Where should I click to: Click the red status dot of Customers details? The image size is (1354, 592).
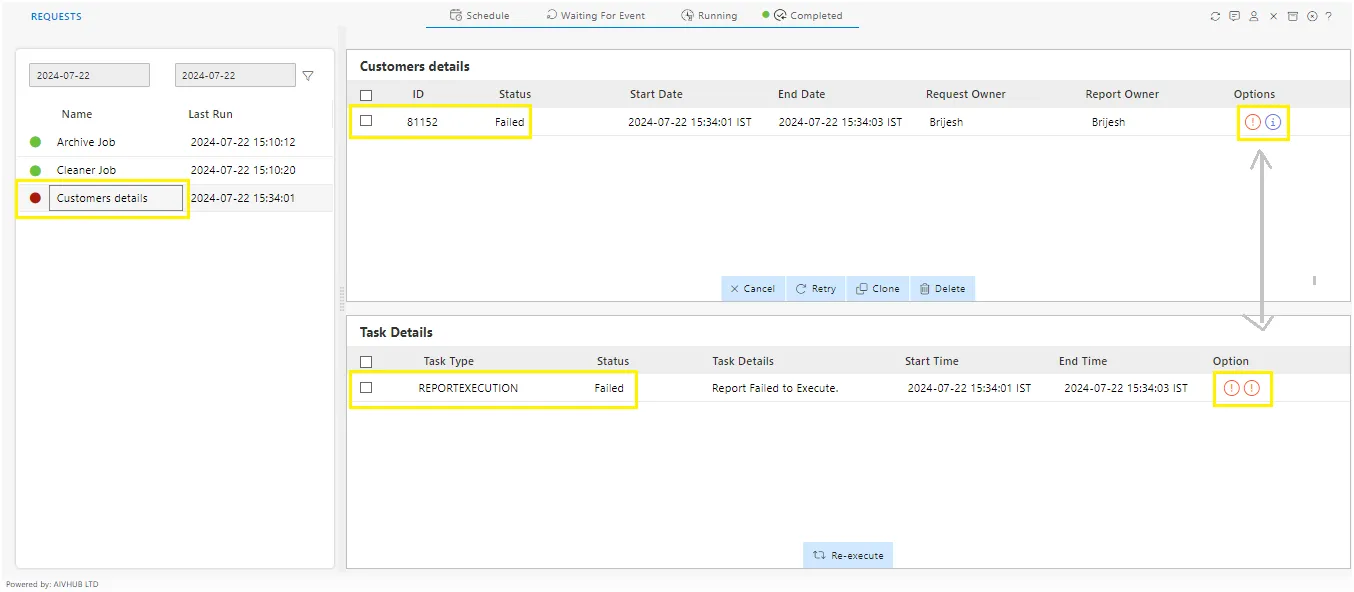(35, 198)
